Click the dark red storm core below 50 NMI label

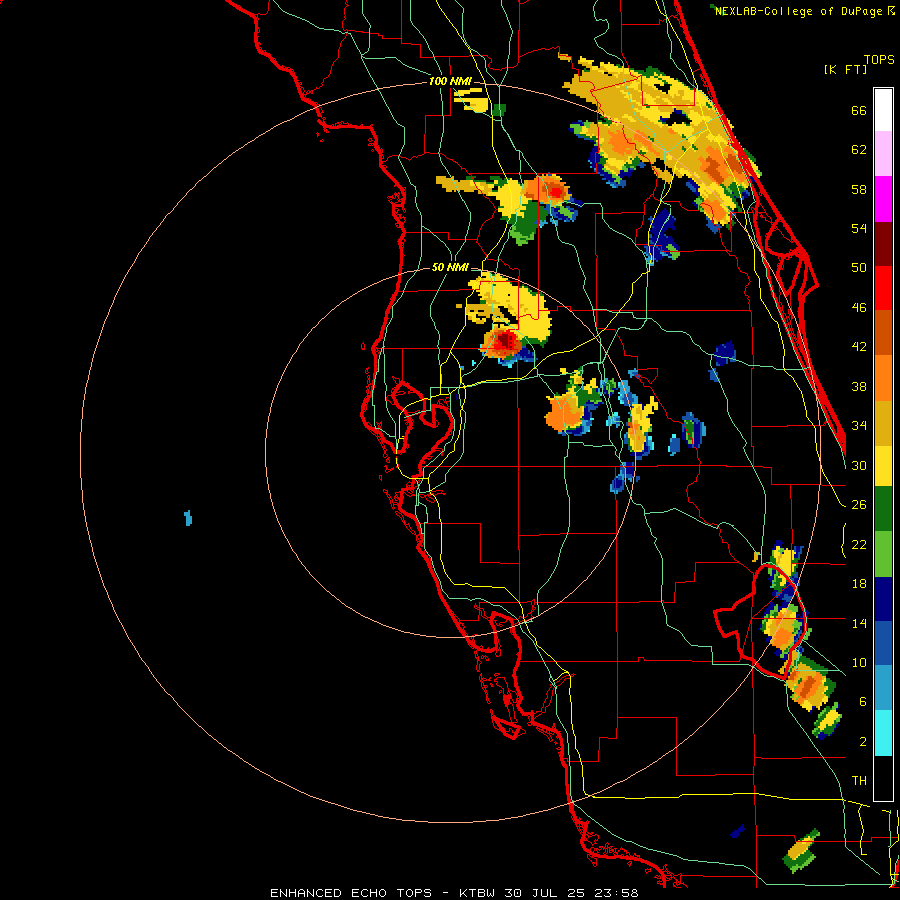506,342
